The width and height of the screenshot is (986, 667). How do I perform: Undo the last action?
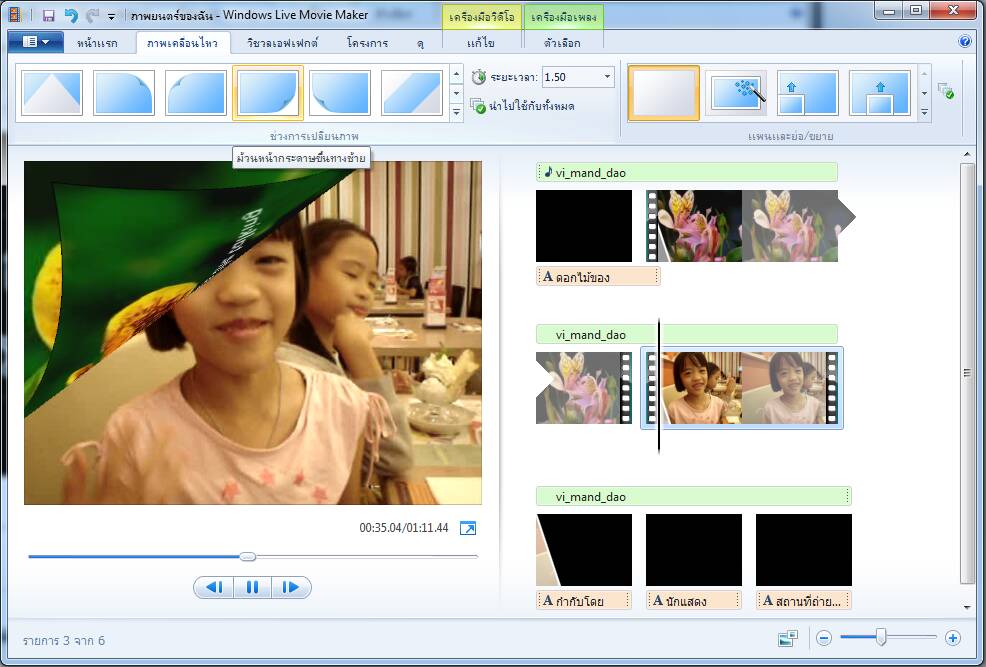point(70,16)
